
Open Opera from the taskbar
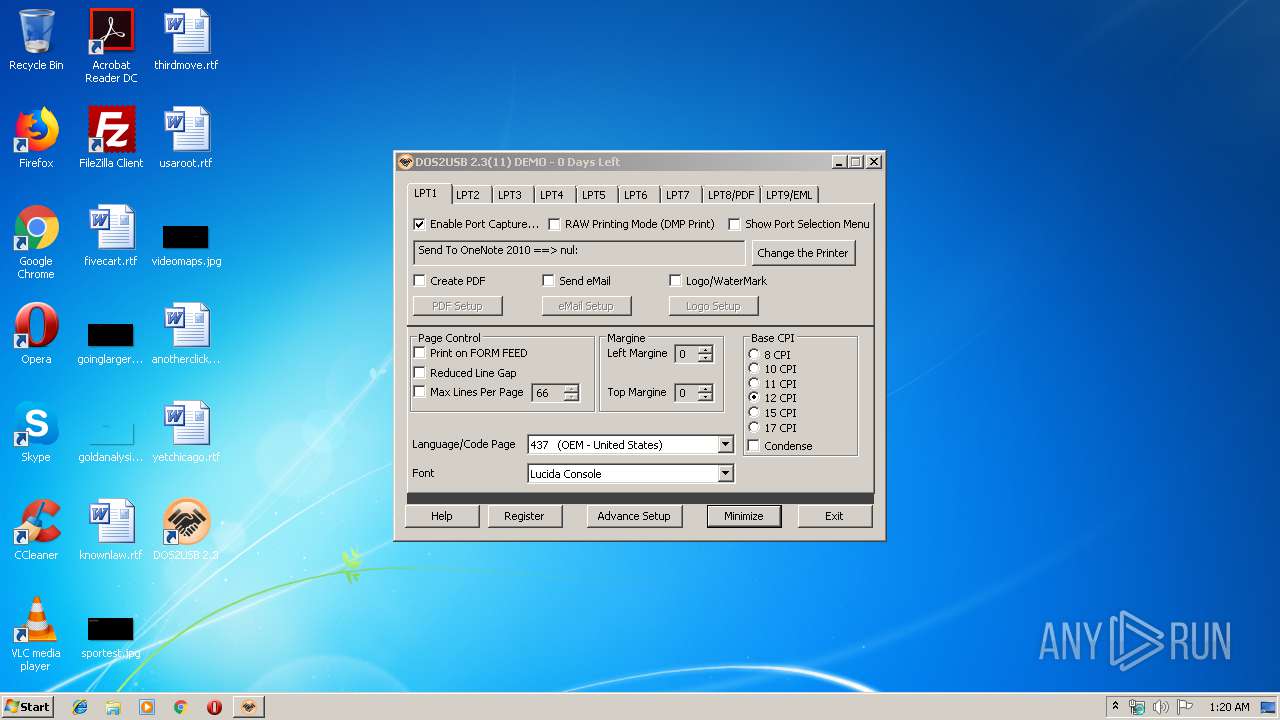[214, 707]
